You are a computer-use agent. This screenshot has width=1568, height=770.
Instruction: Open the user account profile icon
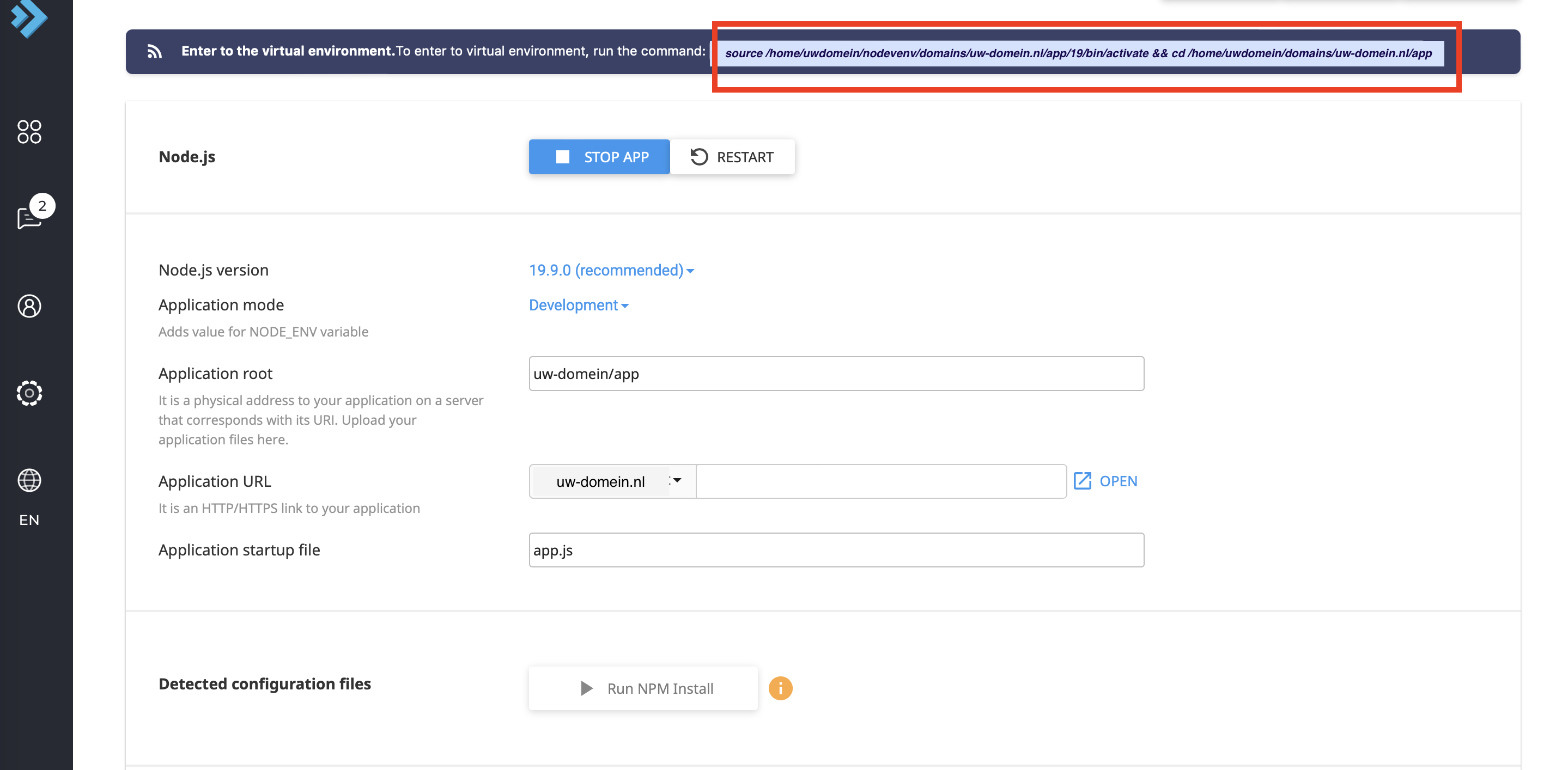pos(29,306)
